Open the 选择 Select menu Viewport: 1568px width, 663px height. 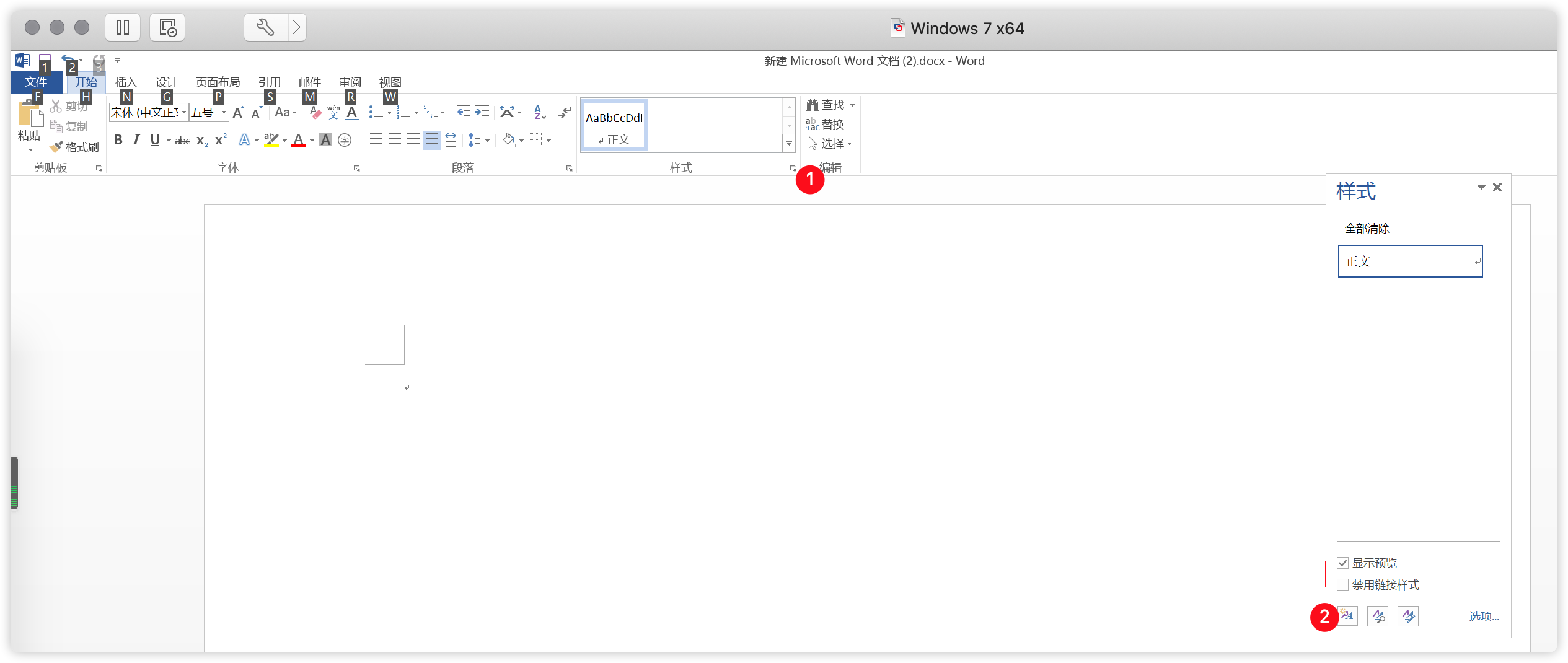click(830, 144)
